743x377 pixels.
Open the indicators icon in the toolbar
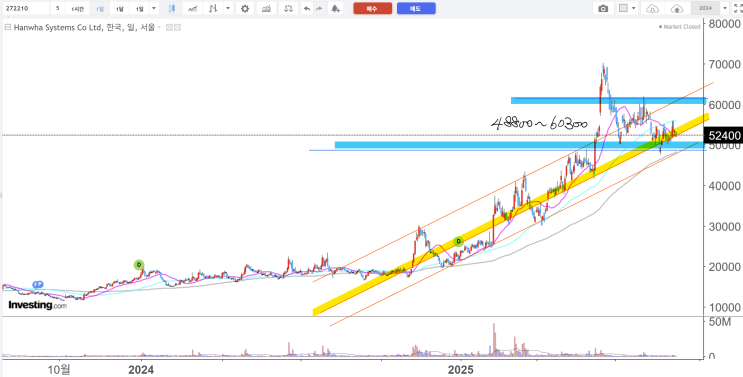point(267,8)
